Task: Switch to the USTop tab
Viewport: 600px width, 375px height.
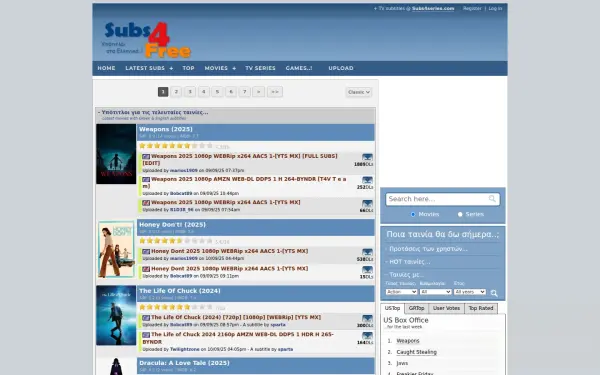Action: click(392, 308)
